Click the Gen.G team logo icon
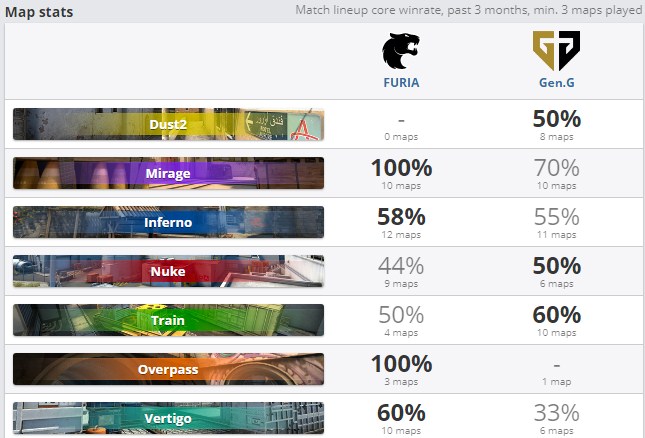 pos(555,50)
